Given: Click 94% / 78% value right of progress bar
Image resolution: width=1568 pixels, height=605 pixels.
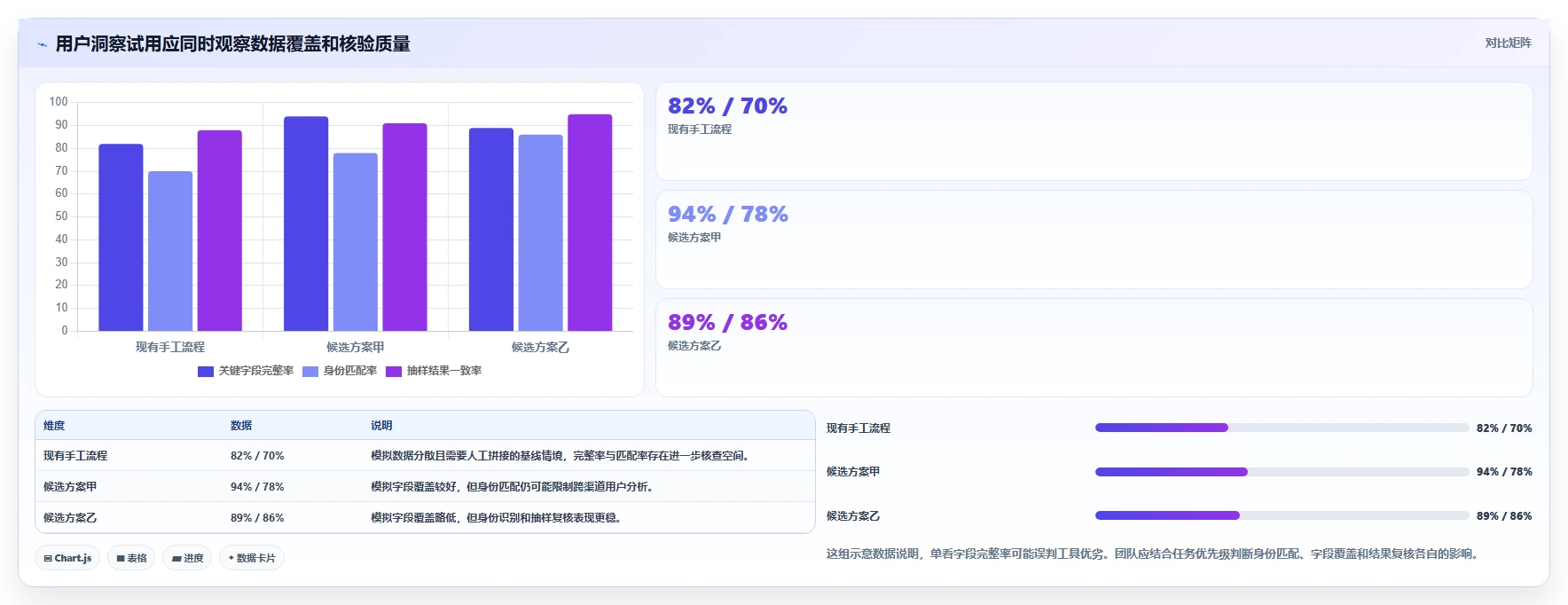Looking at the screenshot, I should 1504,472.
